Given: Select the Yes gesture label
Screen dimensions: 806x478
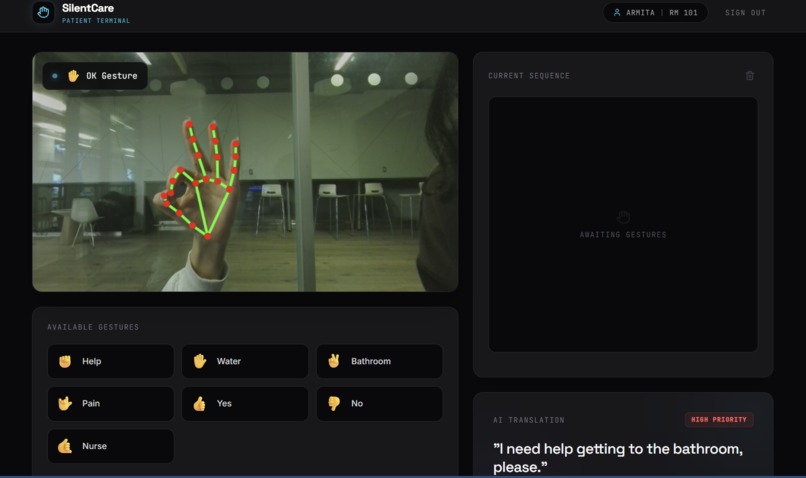Looking at the screenshot, I should (x=224, y=403).
